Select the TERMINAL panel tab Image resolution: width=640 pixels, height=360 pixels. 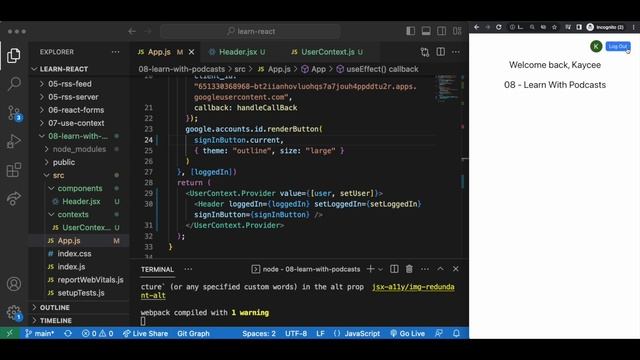157,269
